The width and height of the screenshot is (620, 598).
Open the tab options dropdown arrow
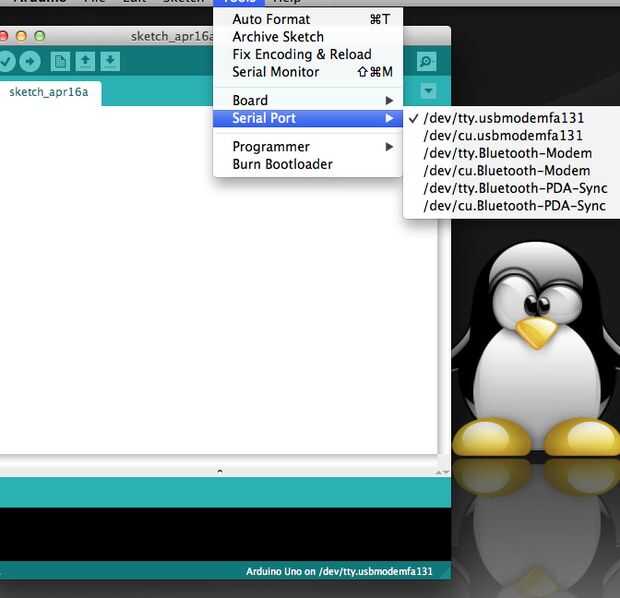(x=428, y=91)
